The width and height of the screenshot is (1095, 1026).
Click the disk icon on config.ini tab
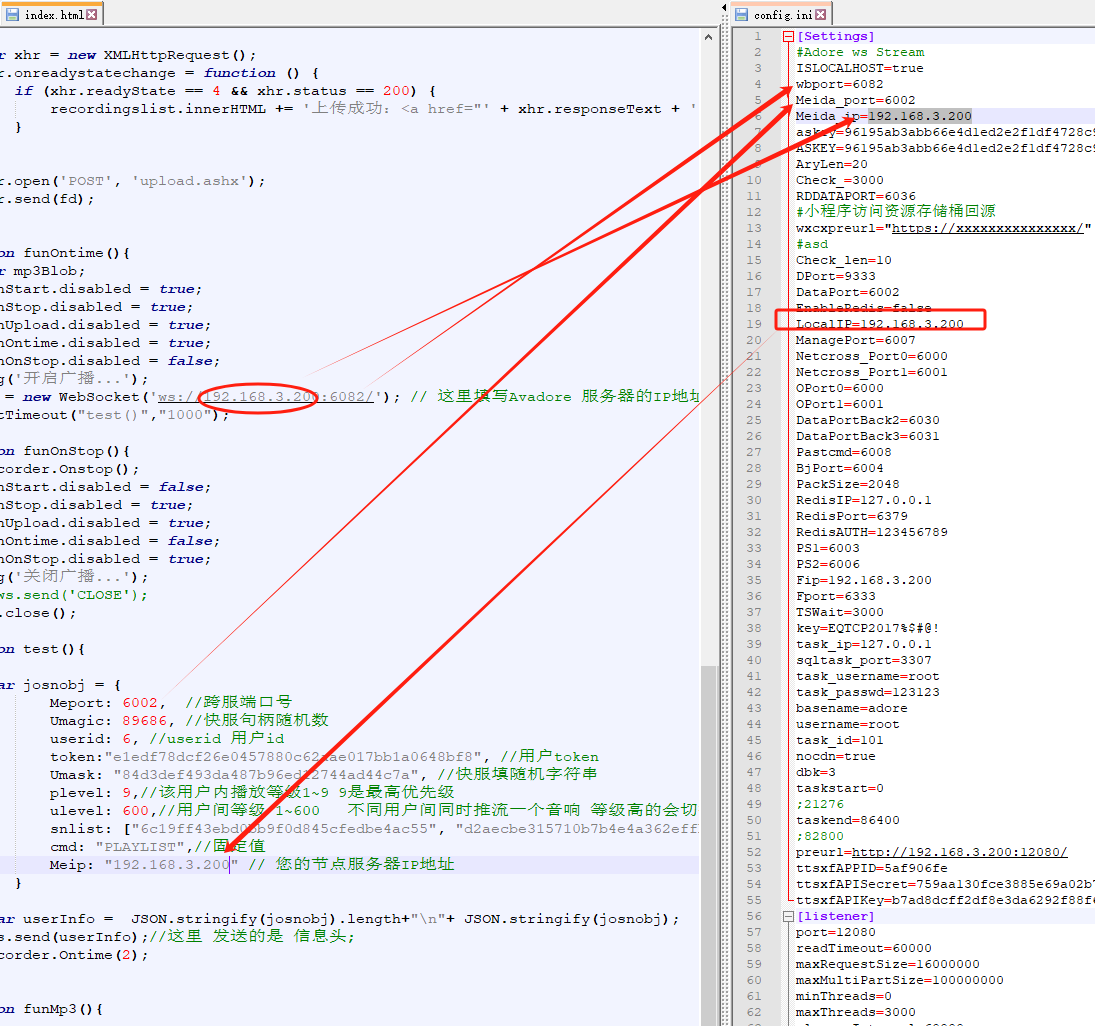(741, 14)
